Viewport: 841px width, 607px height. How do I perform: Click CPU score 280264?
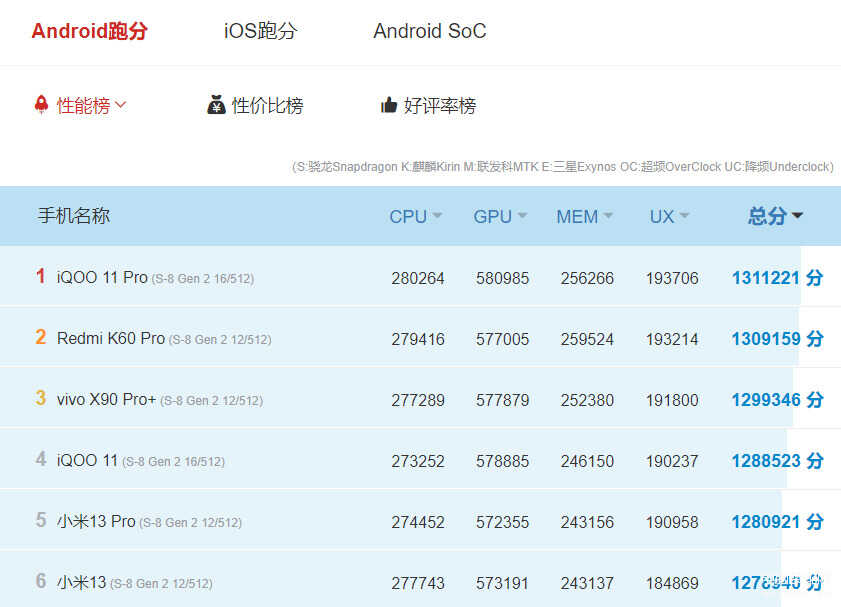click(x=418, y=278)
